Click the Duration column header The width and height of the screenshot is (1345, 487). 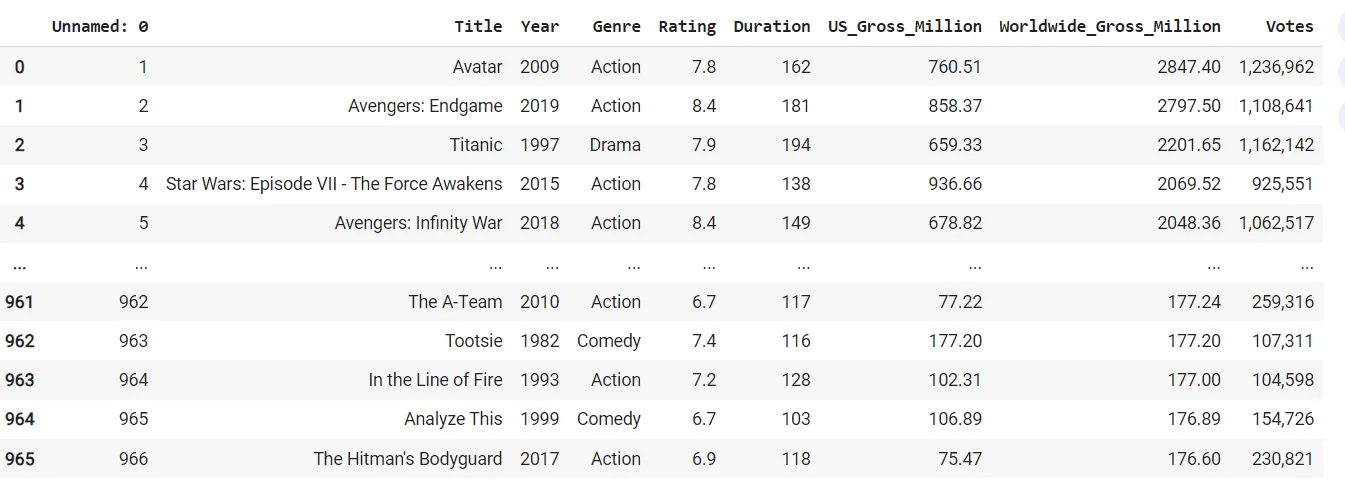(771, 27)
